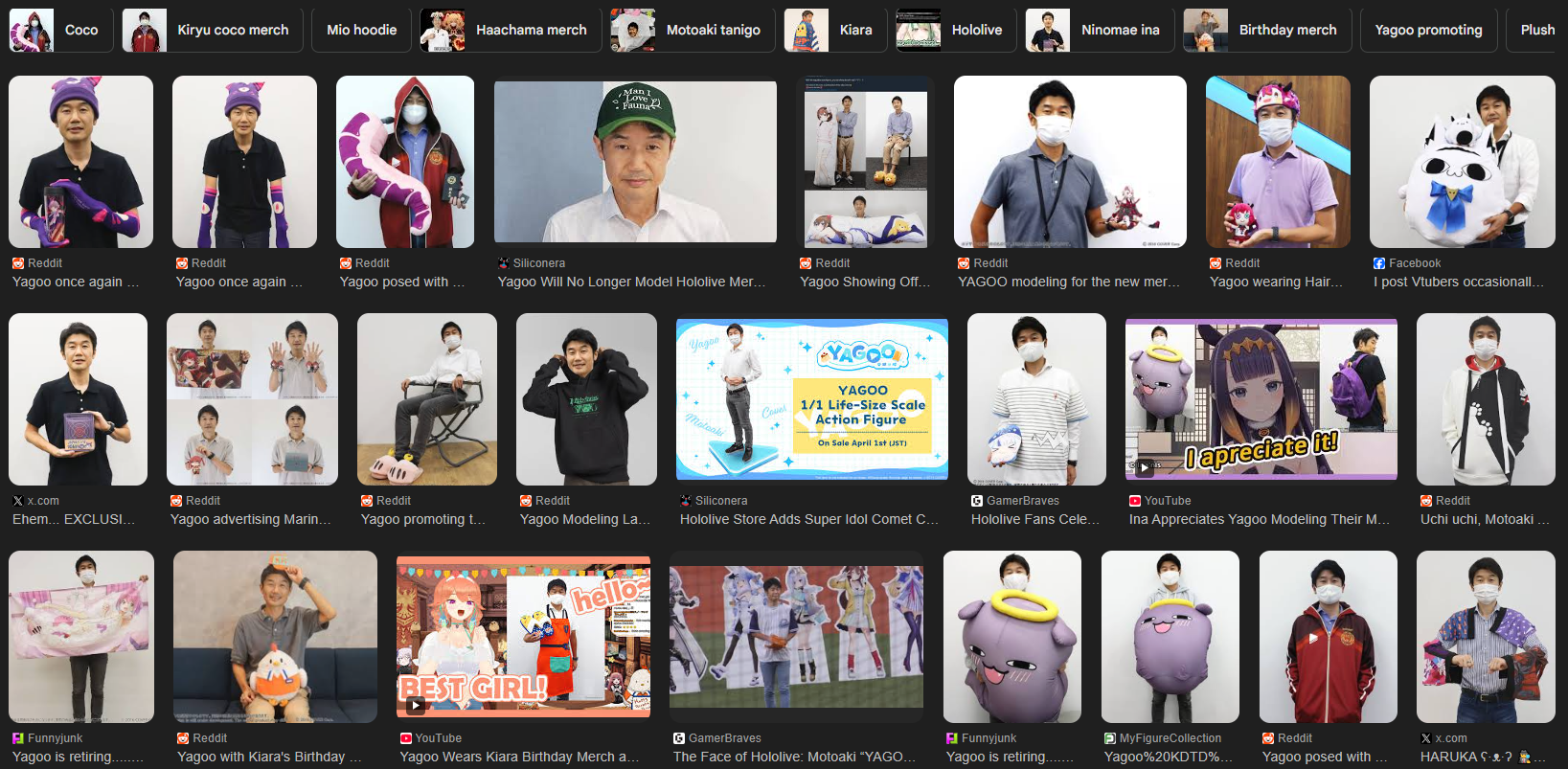Viewport: 1568px width, 769px height.
Task: Choose the 'Ninomae ina' chip
Action: click(1100, 30)
